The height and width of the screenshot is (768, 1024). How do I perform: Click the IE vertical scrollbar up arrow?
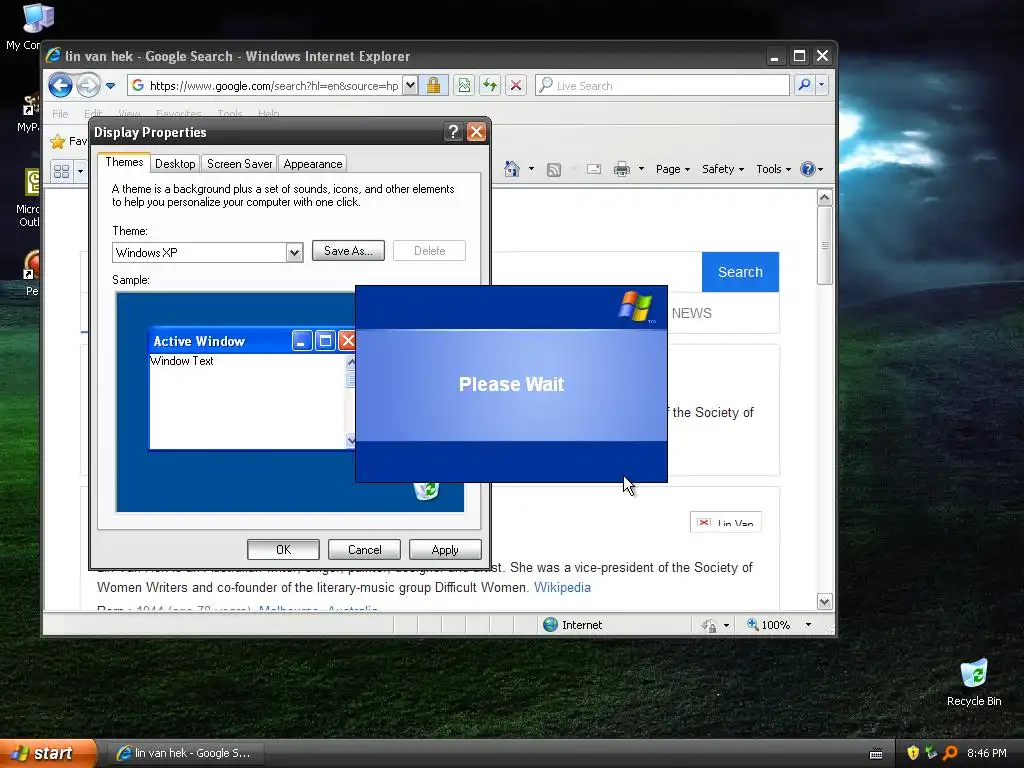[825, 197]
